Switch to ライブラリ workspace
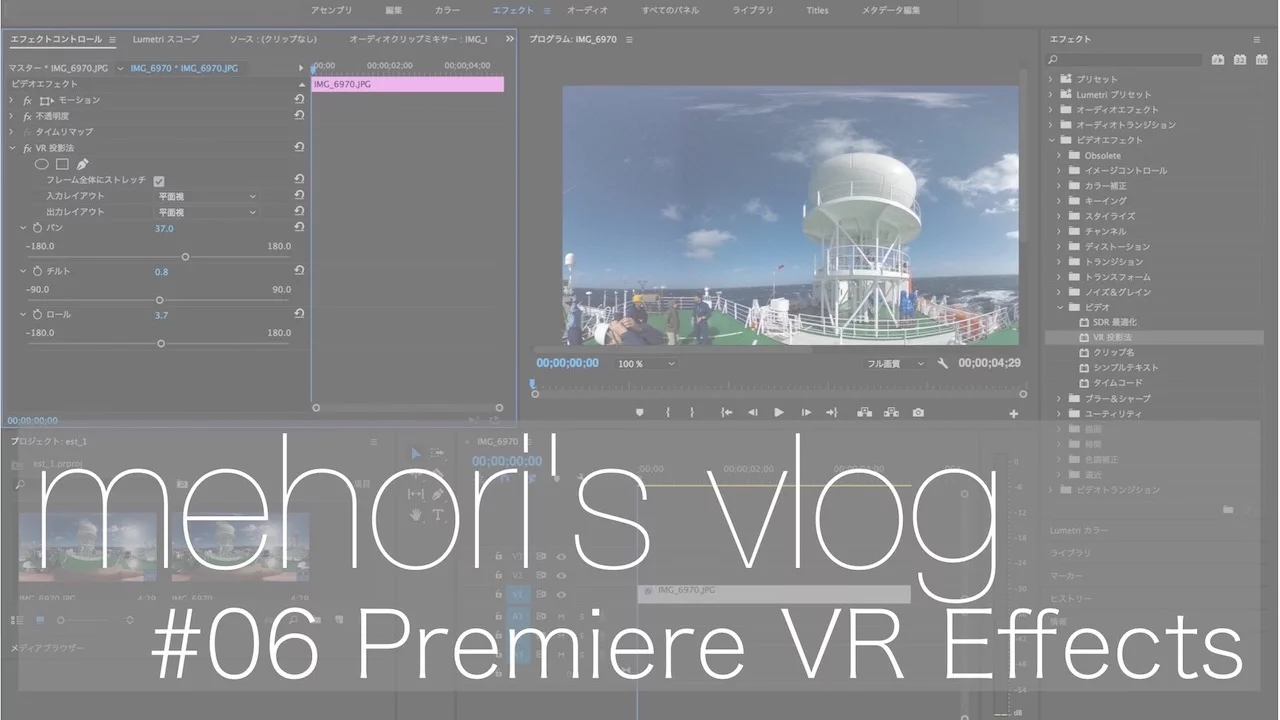Screen dimensions: 1280x720 point(753,10)
